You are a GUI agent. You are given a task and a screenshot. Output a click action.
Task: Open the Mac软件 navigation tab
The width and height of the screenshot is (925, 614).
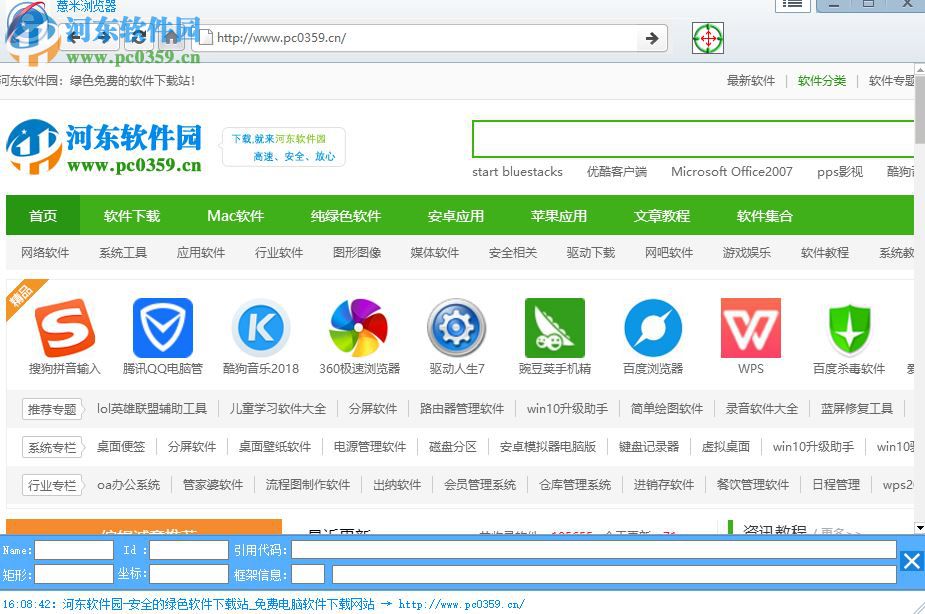pos(235,216)
